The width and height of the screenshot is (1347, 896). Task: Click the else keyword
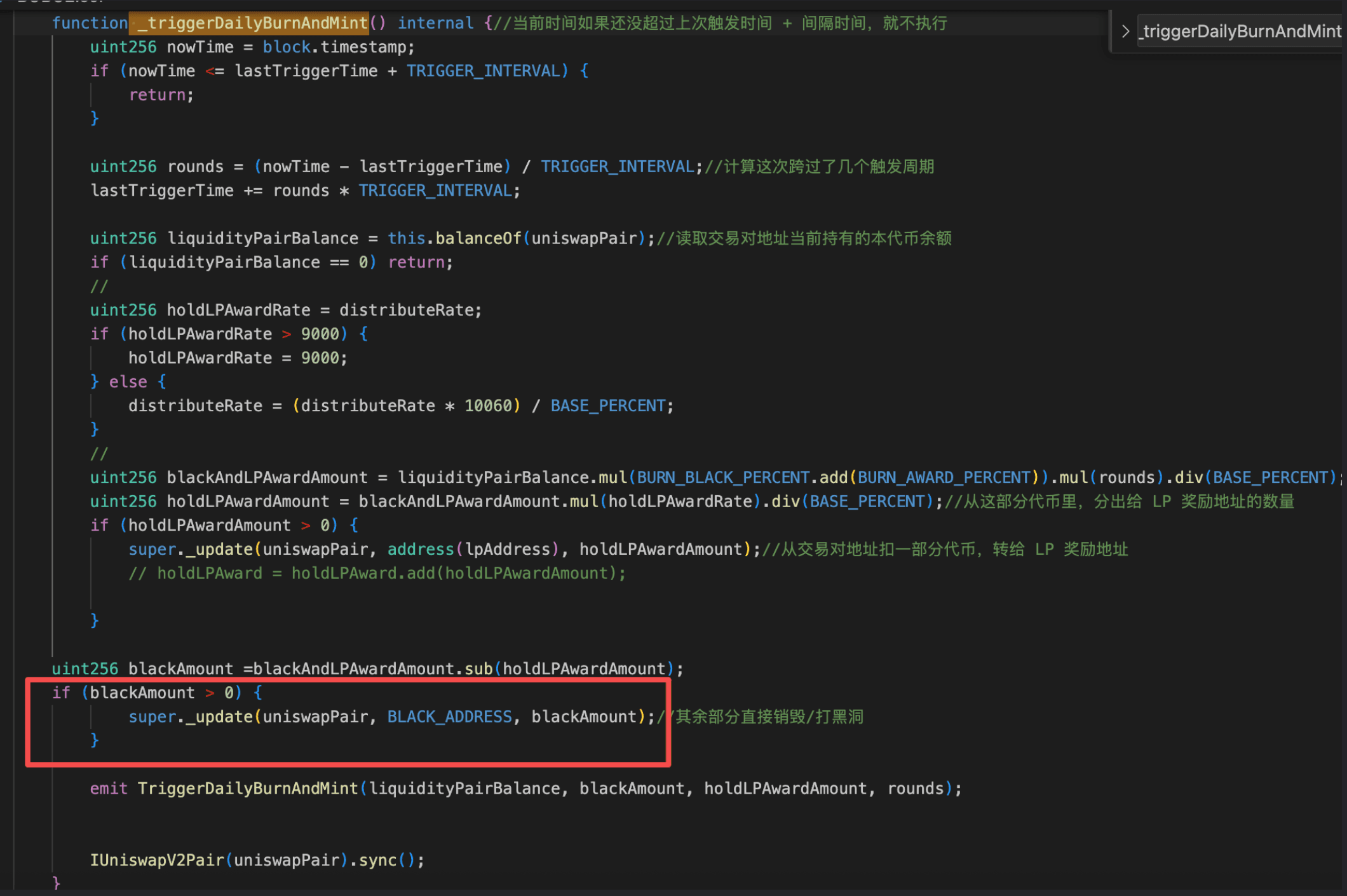128,382
